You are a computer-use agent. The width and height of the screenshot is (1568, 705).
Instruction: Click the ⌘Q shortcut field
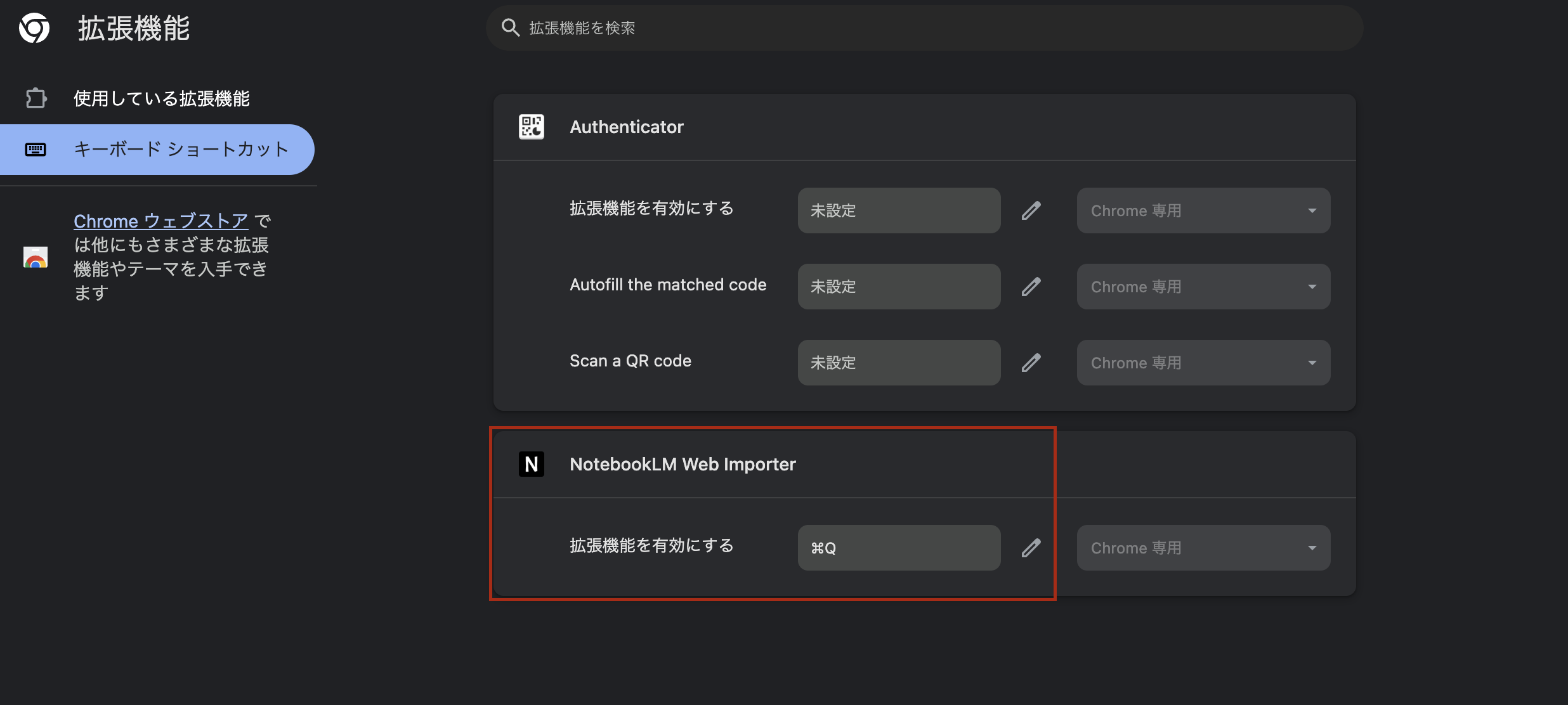898,548
